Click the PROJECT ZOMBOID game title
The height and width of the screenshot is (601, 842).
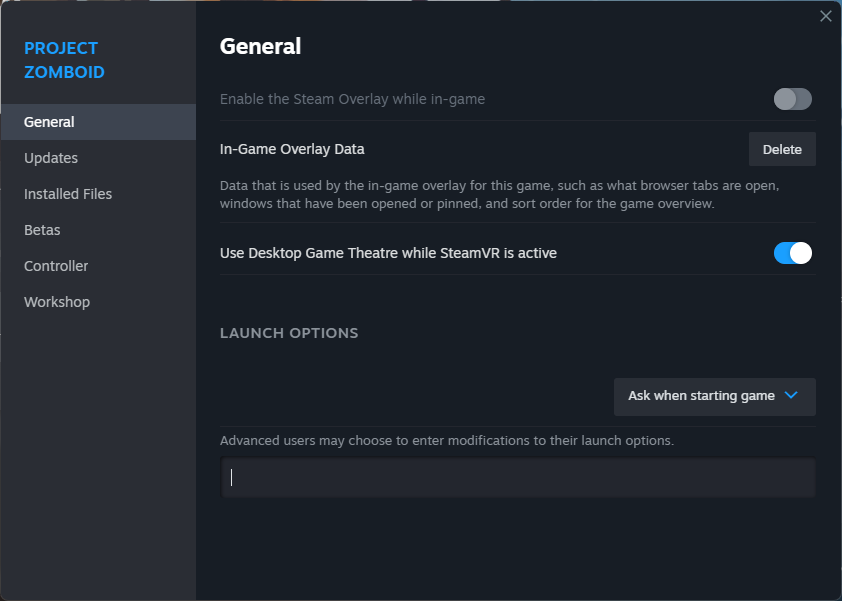tap(64, 60)
